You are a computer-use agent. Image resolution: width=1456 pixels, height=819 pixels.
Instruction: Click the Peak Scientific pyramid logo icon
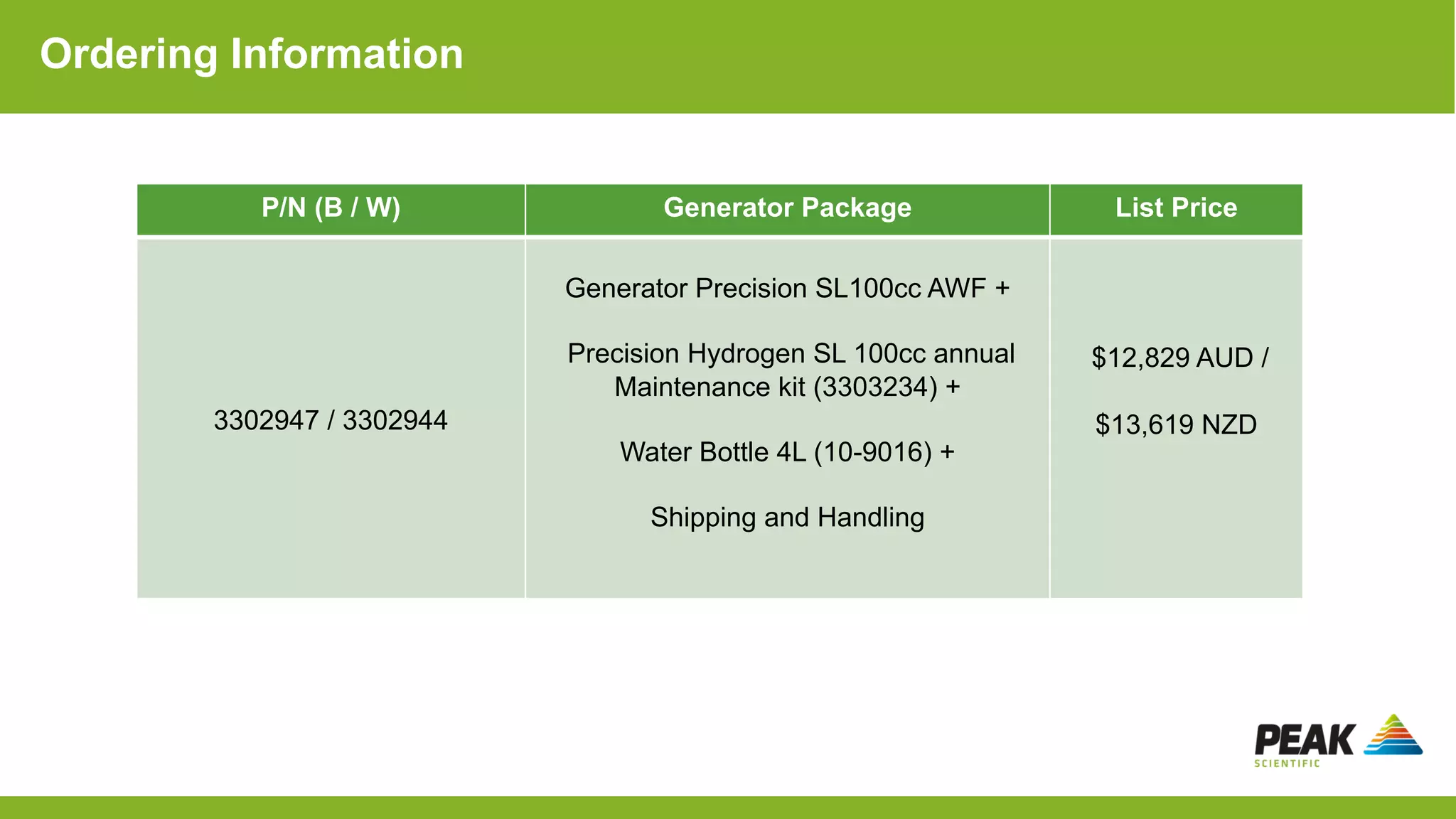click(x=1393, y=735)
